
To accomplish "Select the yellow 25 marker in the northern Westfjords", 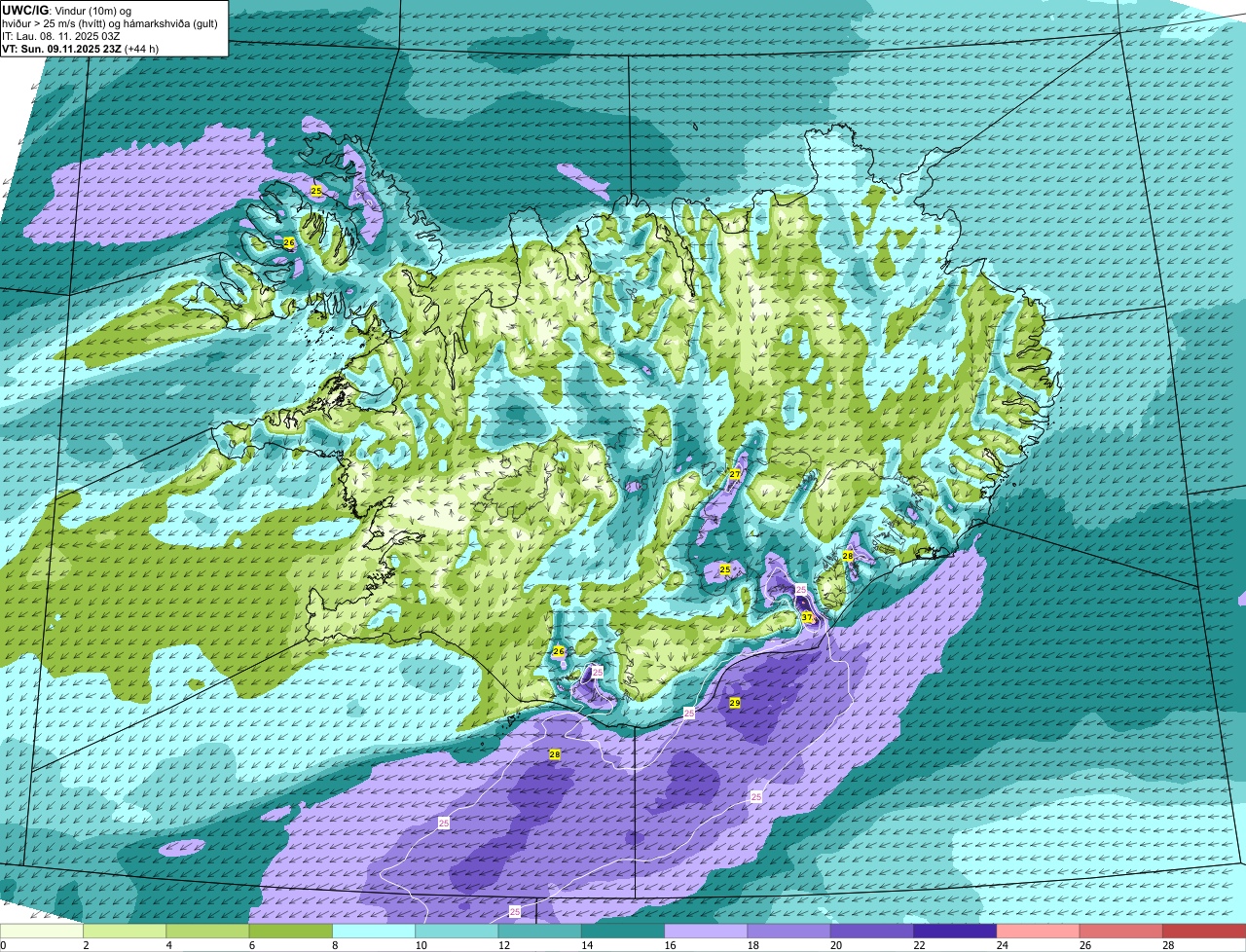I will coord(316,191).
